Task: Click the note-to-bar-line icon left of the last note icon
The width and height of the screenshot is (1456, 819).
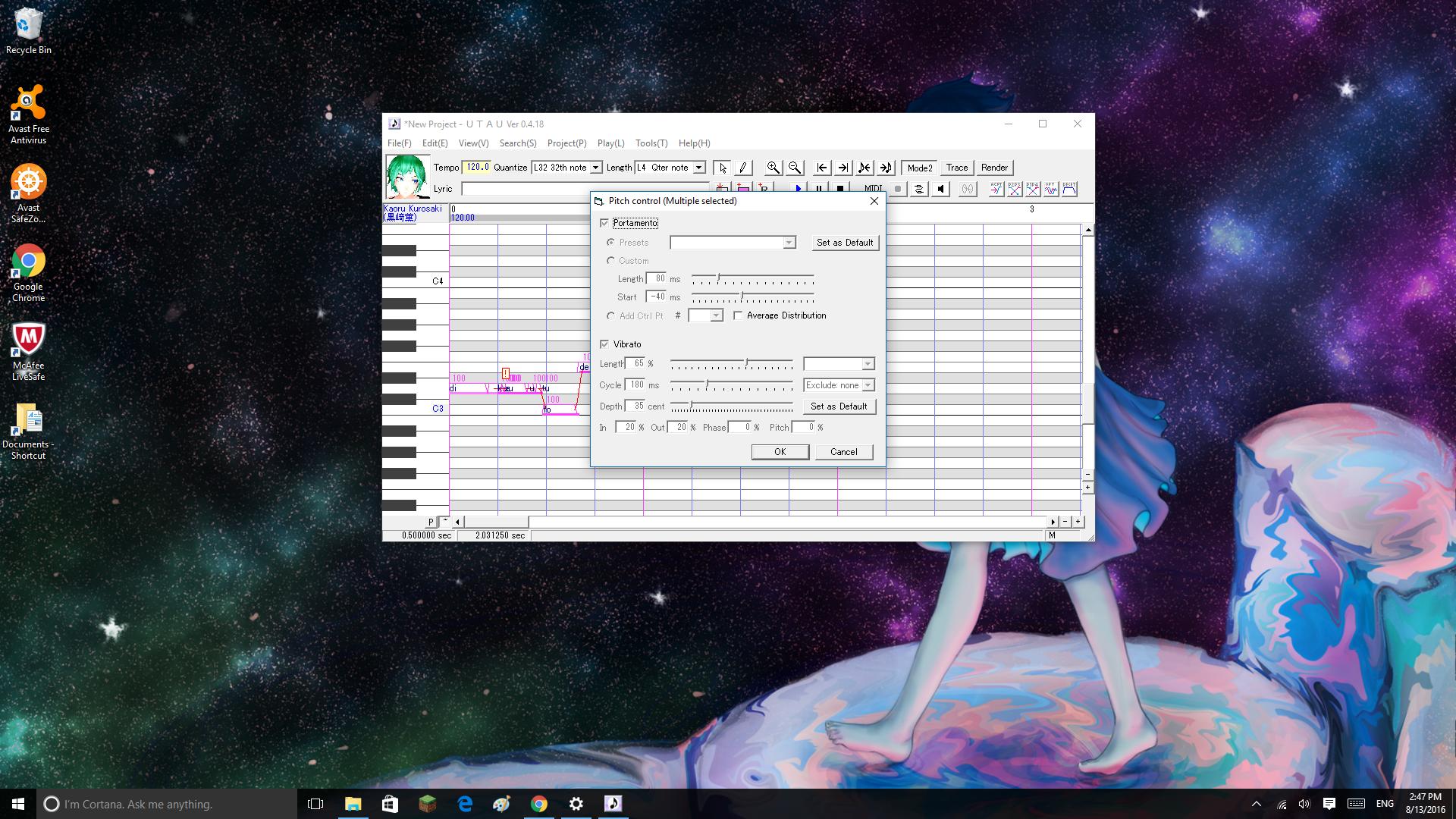Action: point(864,168)
